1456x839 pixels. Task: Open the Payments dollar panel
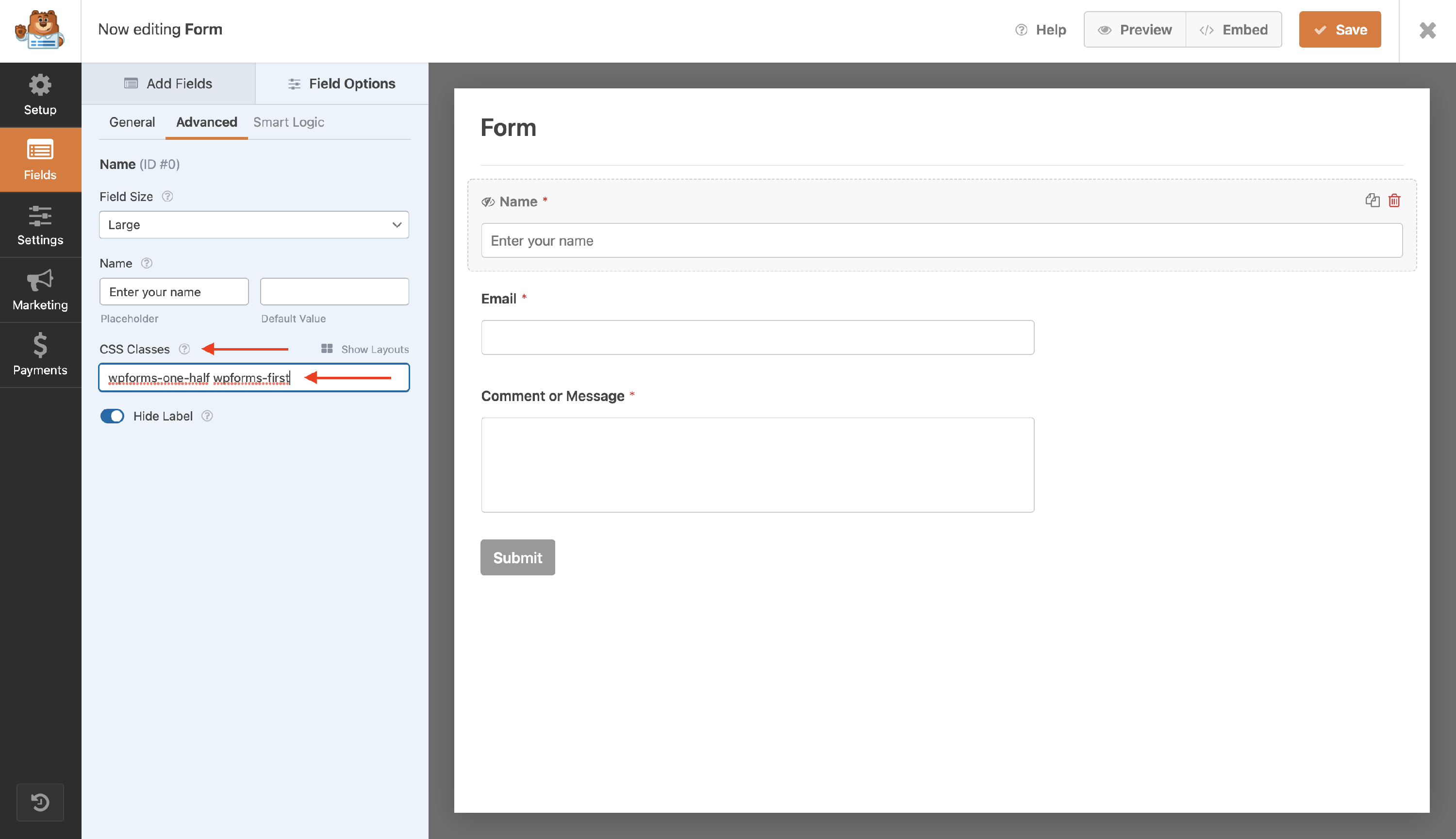coord(40,355)
